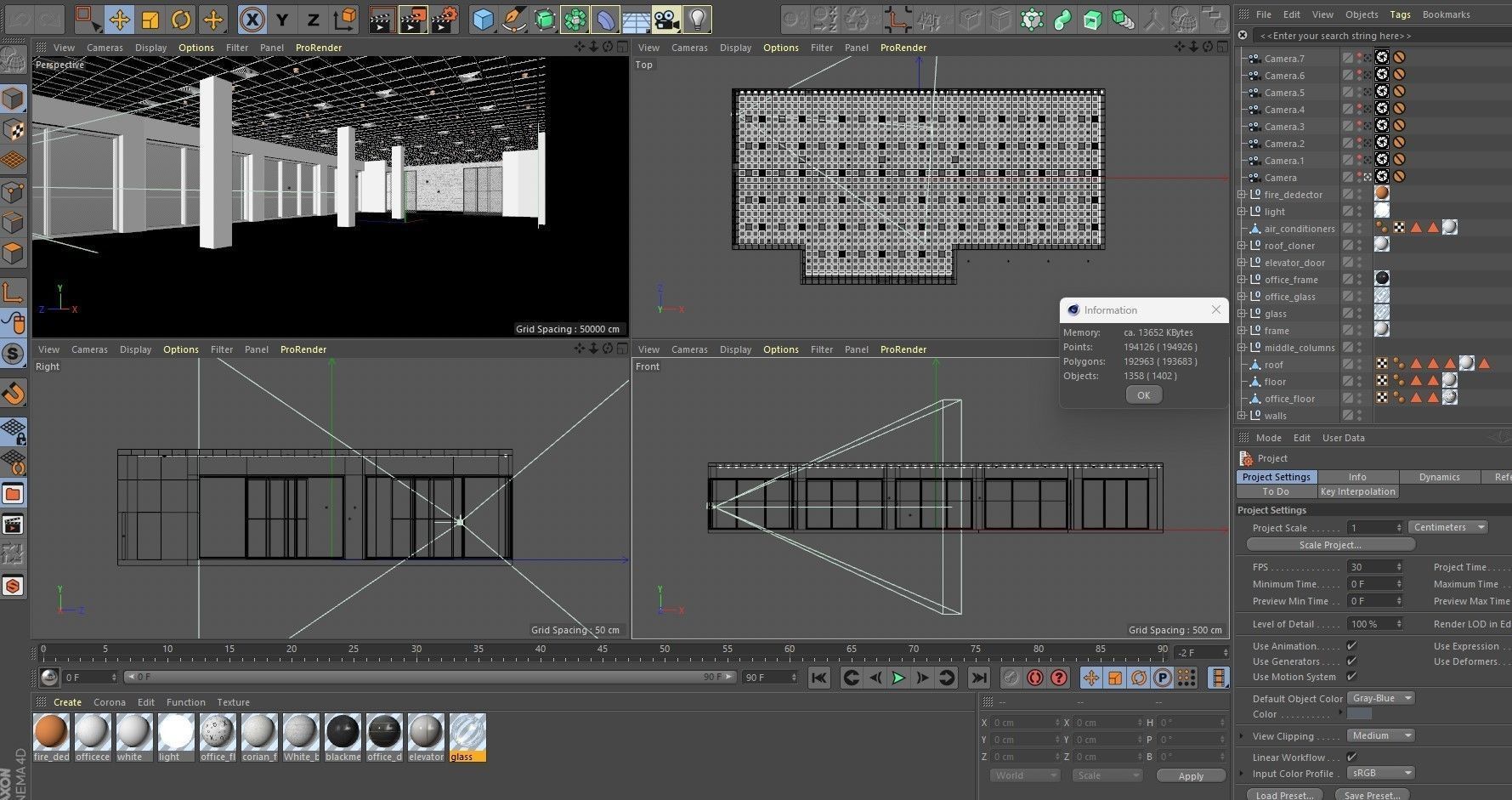Viewport: 1512px width, 800px height.
Task: Toggle the X axis lock
Action: (x=252, y=19)
